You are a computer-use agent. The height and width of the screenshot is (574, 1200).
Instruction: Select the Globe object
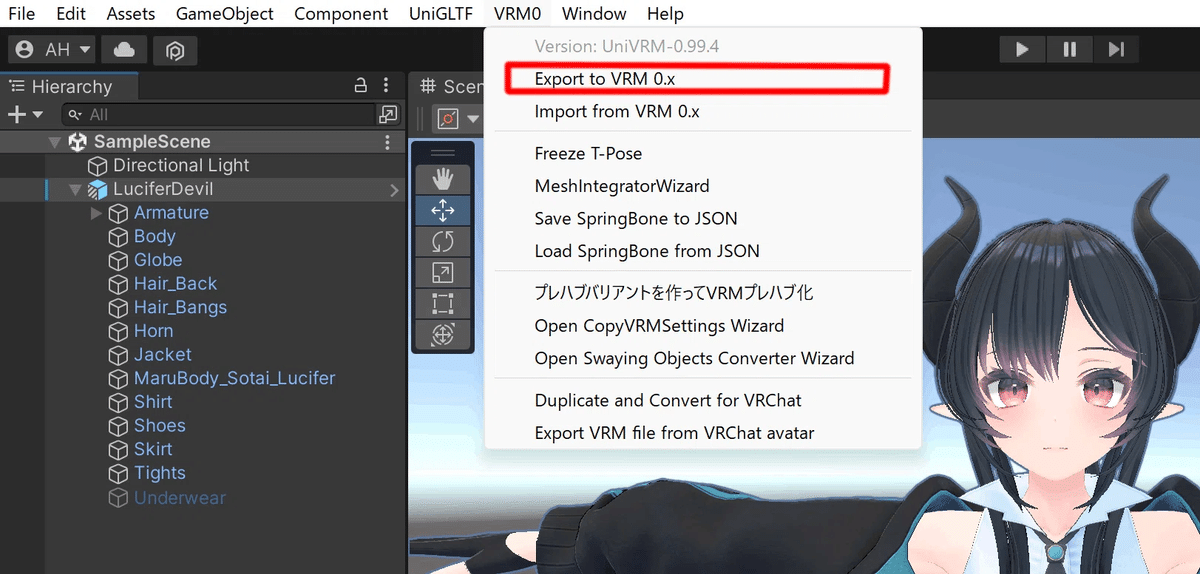158,260
